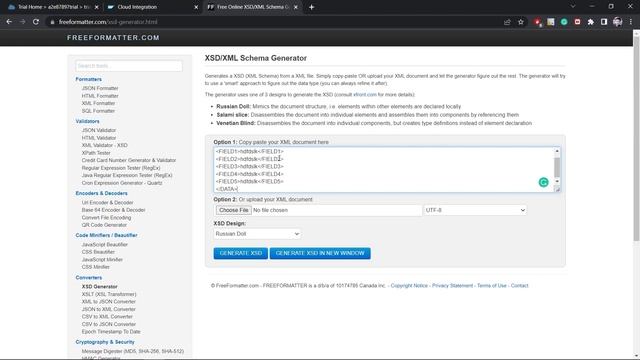Open the JSON Validator link
The width and height of the screenshot is (640, 360).
[99, 130]
